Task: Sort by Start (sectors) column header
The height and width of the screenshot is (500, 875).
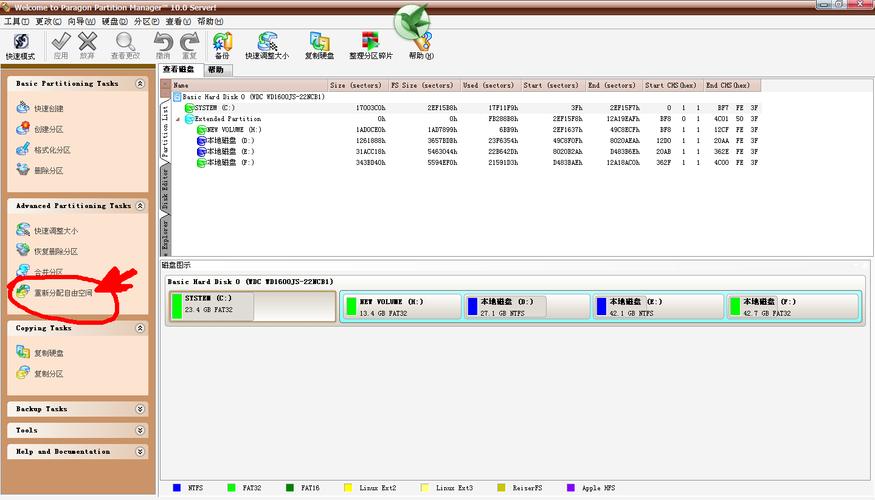Action: pos(552,85)
